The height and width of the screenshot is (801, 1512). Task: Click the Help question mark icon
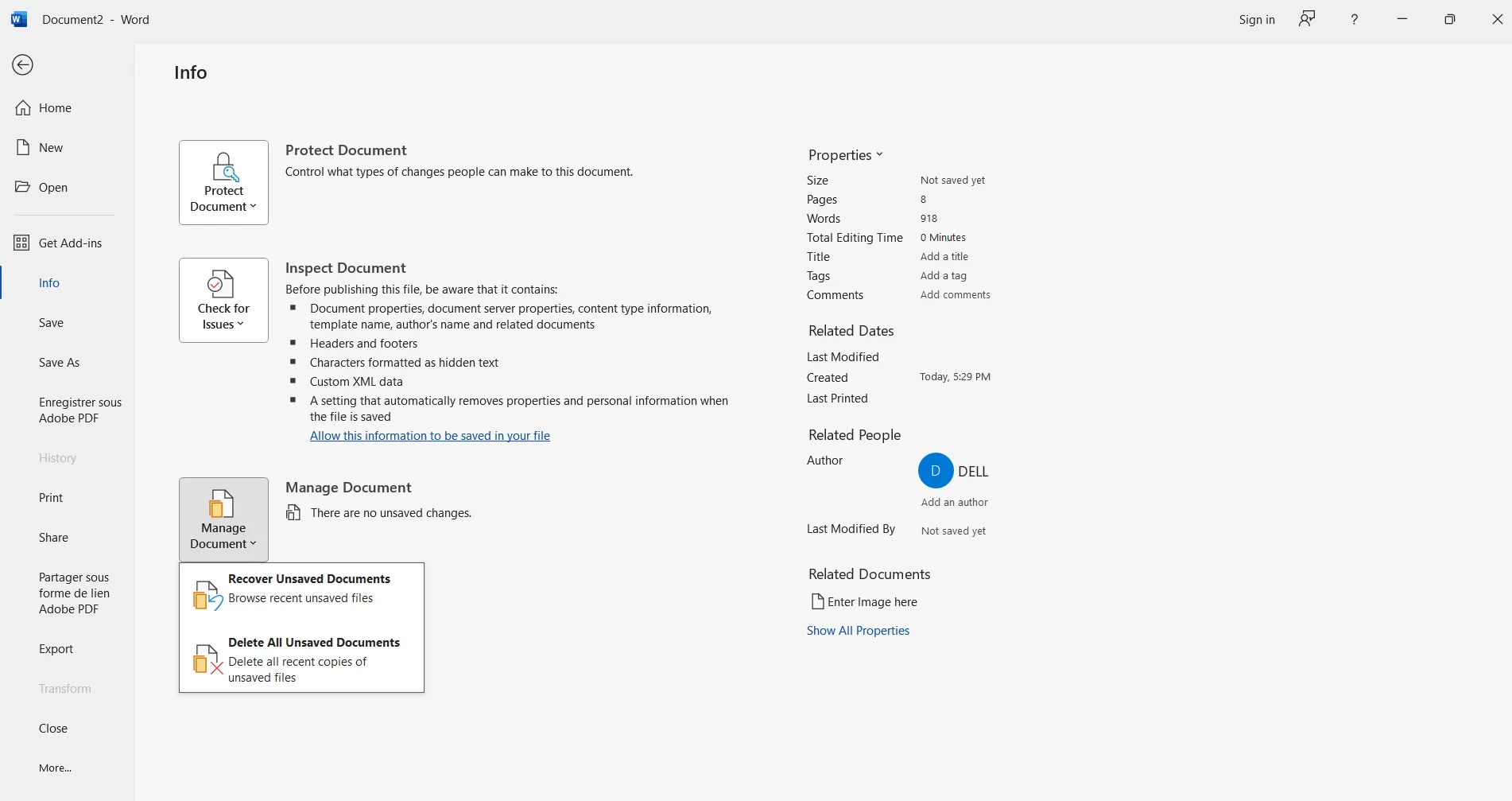pos(1354,18)
